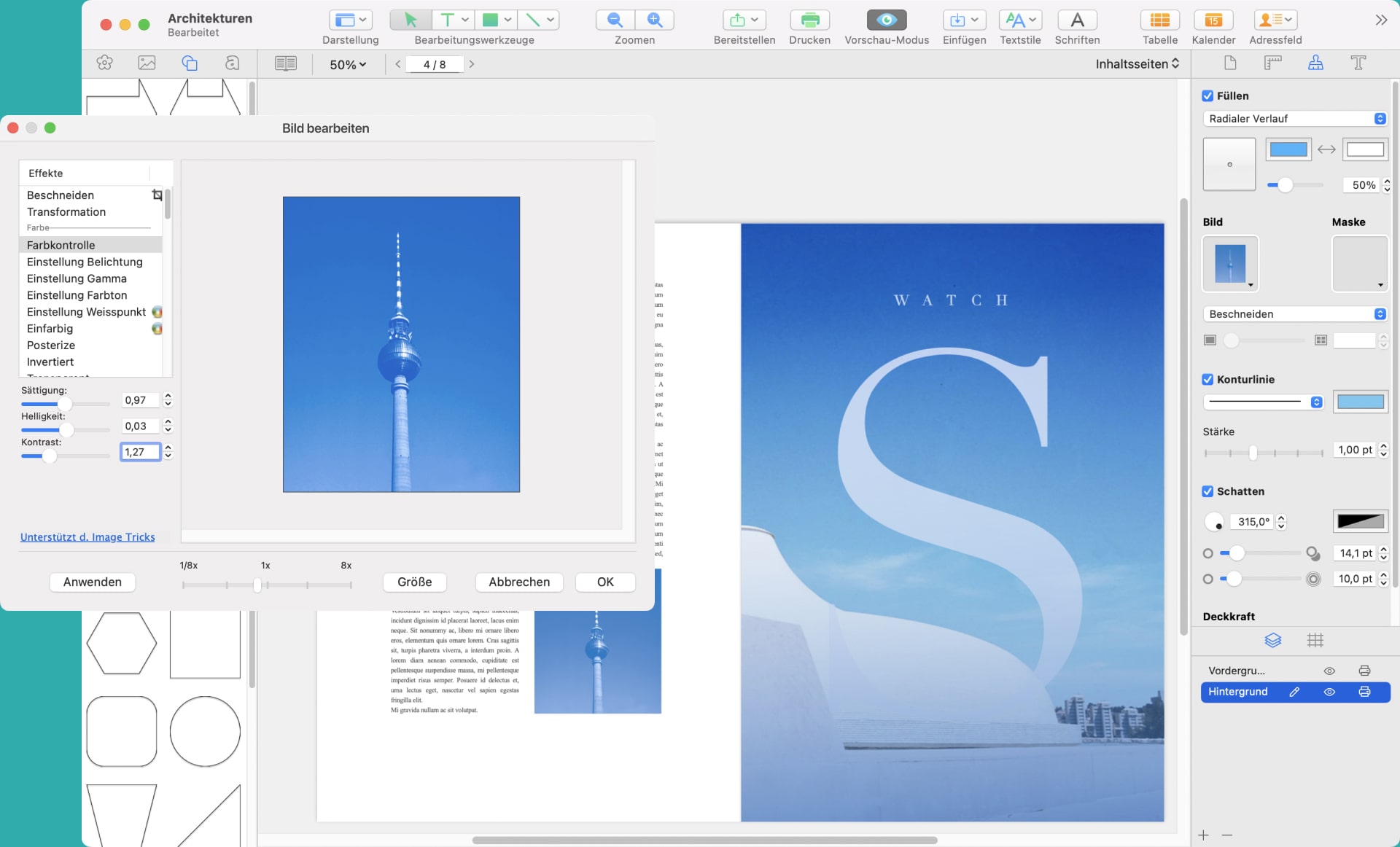Open the clipart flower library icon
1400x847 pixels.
[104, 63]
